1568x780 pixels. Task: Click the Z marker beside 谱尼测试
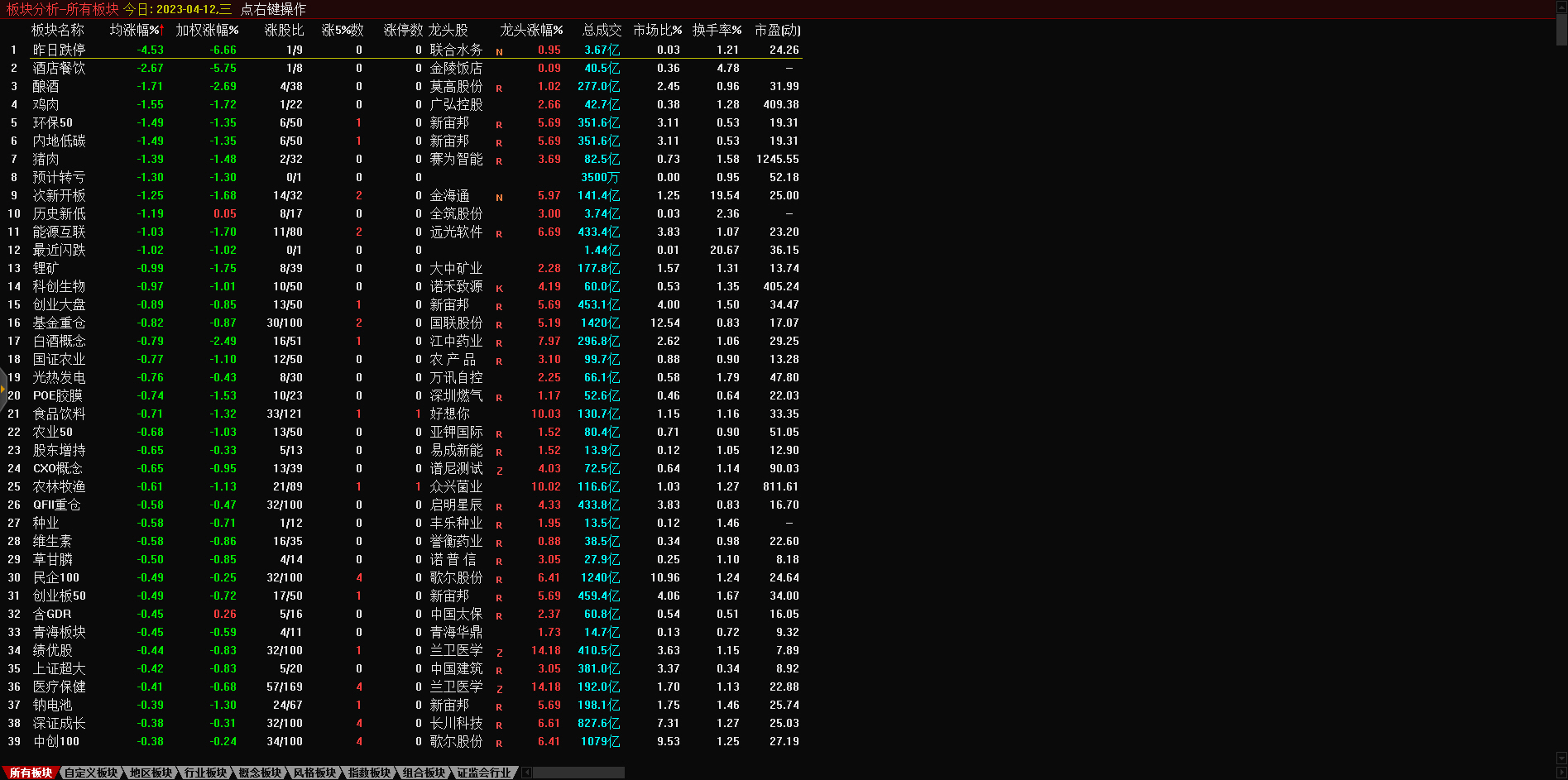pos(499,470)
